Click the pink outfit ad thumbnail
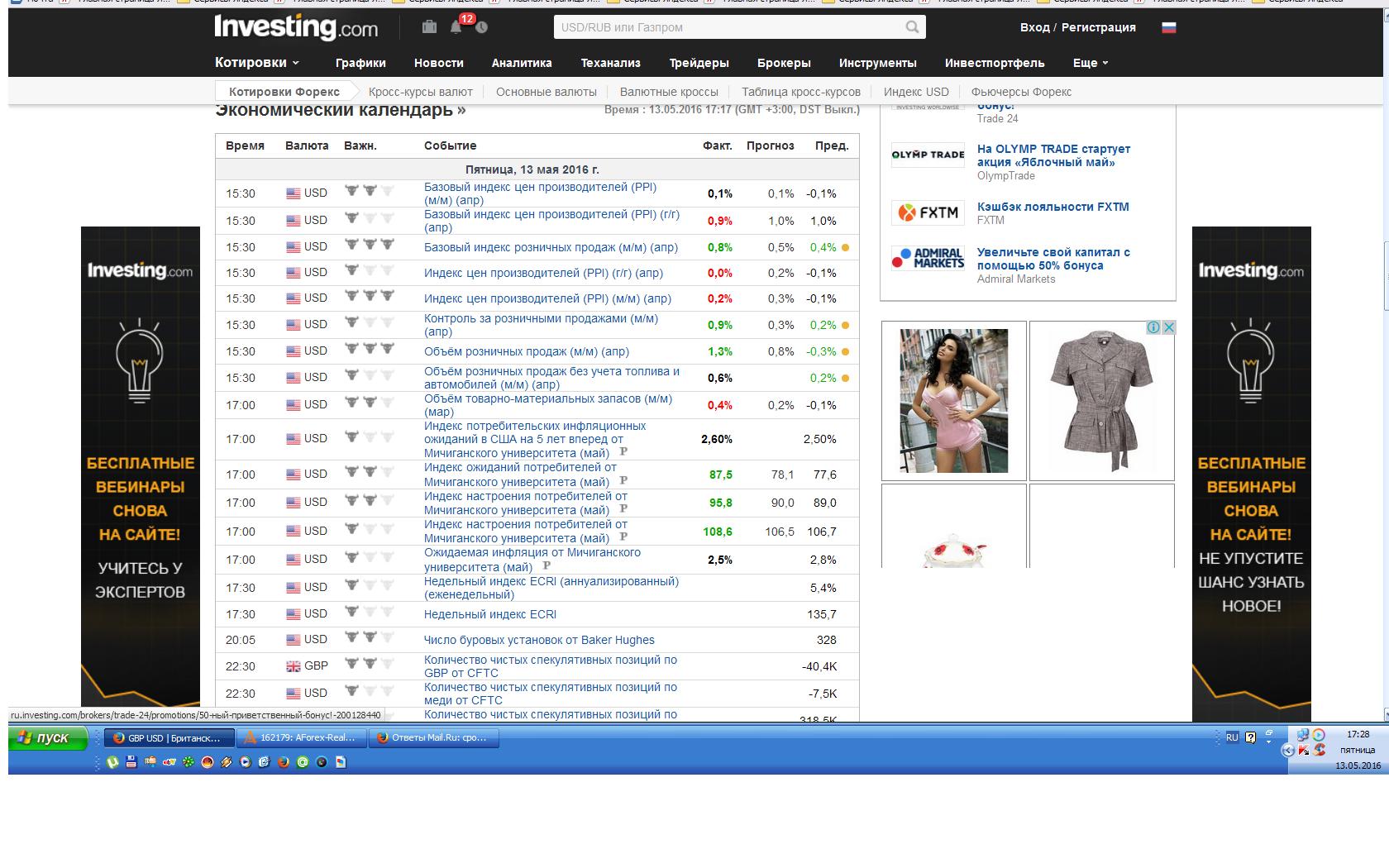1389x868 pixels. (953, 401)
